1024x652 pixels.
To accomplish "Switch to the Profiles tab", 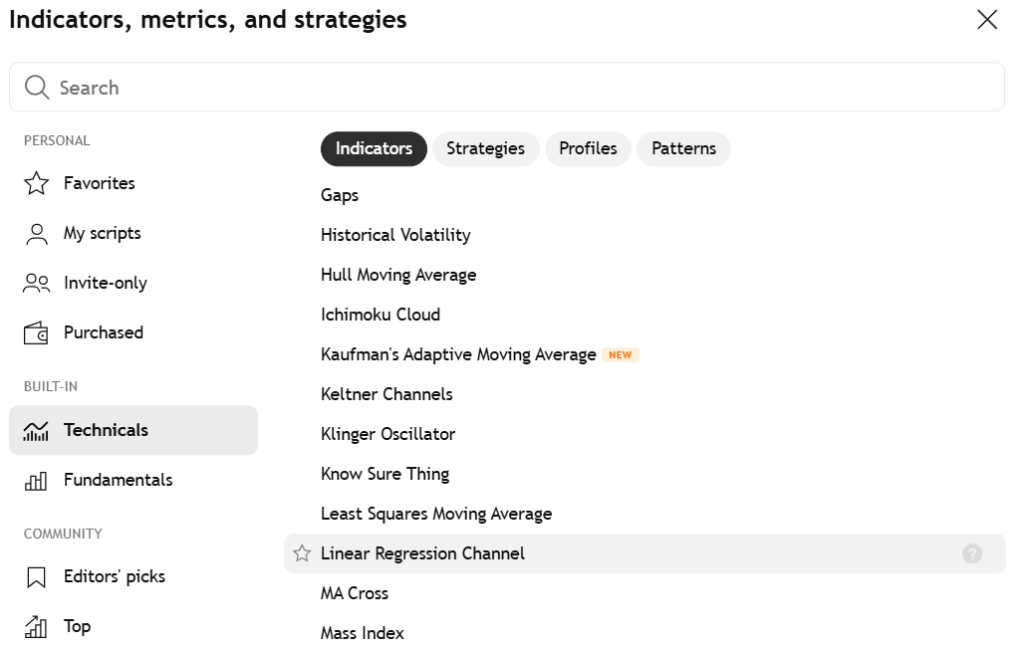I will pyautogui.click(x=587, y=148).
